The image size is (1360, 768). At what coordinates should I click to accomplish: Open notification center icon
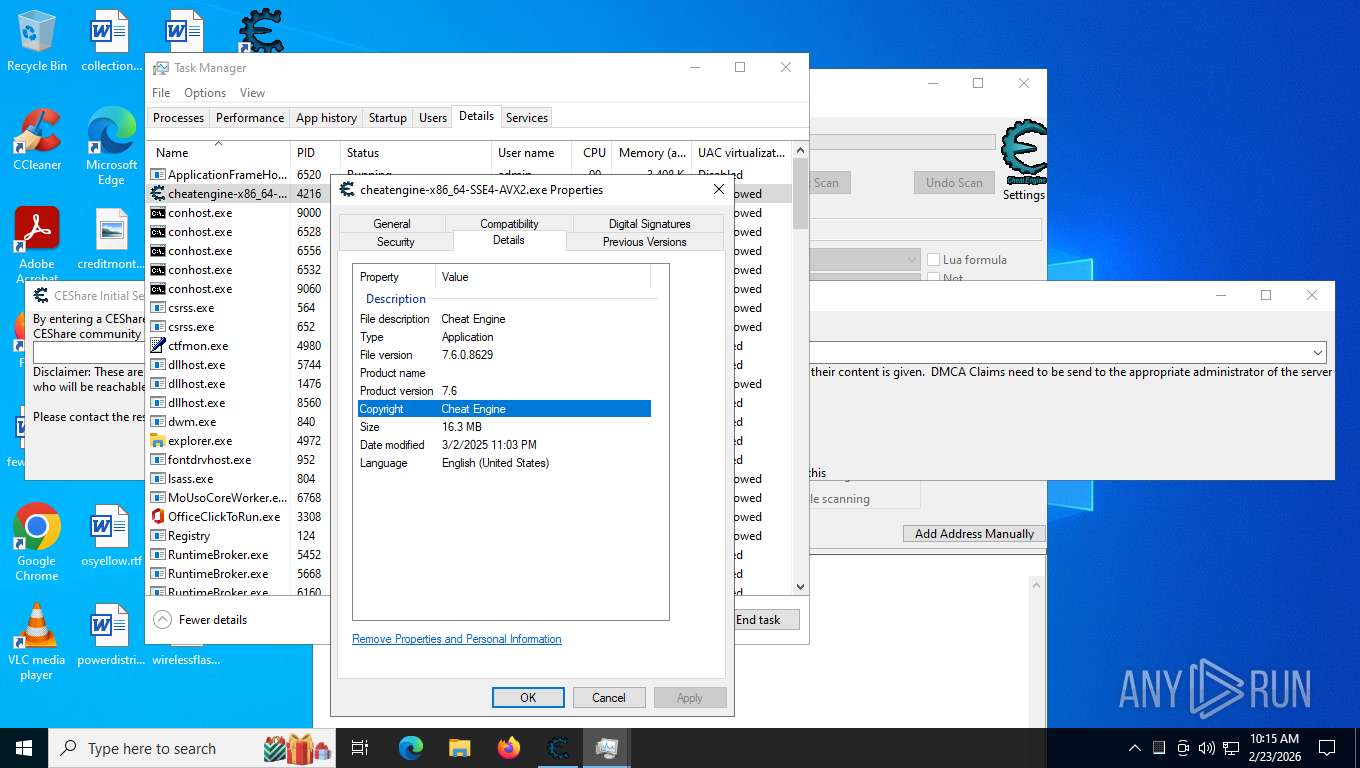pyautogui.click(x=1327, y=748)
